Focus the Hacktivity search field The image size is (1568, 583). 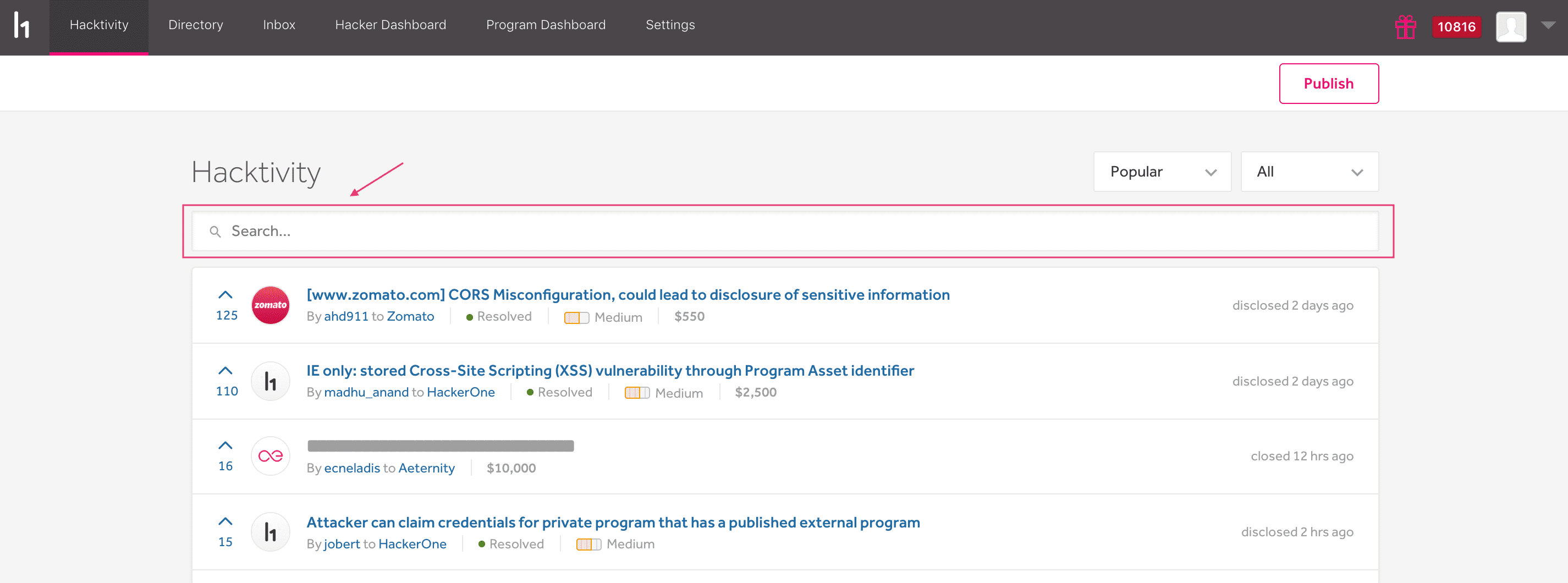(791, 231)
